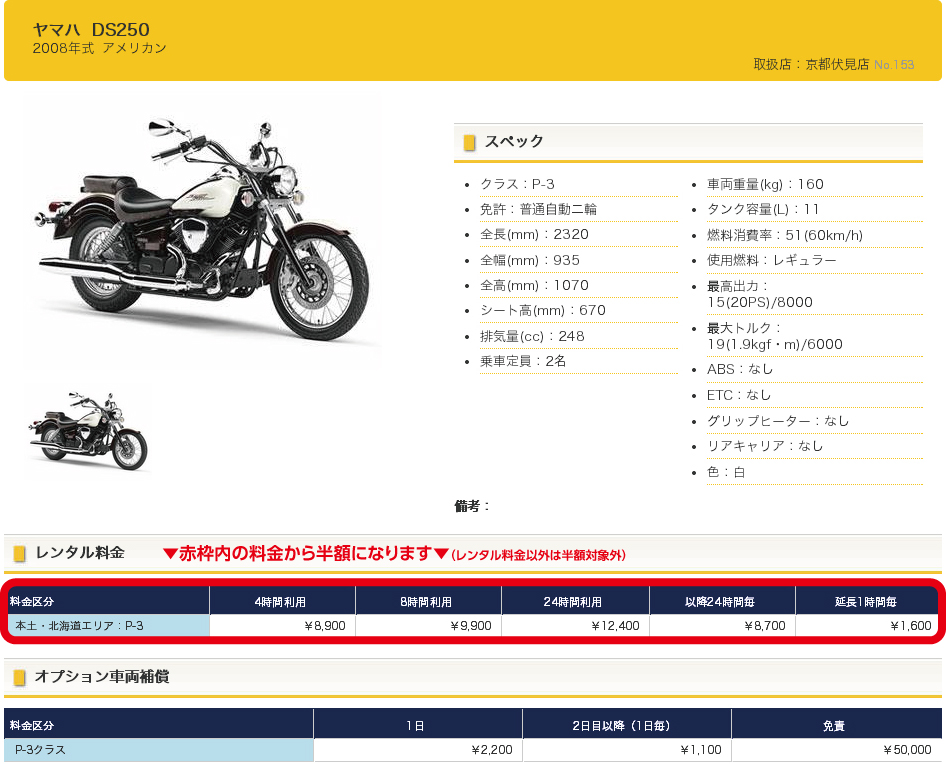The image size is (946, 764).
Task: Click the 本土・北海道エリア：P-3 row label
Action: click(x=109, y=626)
